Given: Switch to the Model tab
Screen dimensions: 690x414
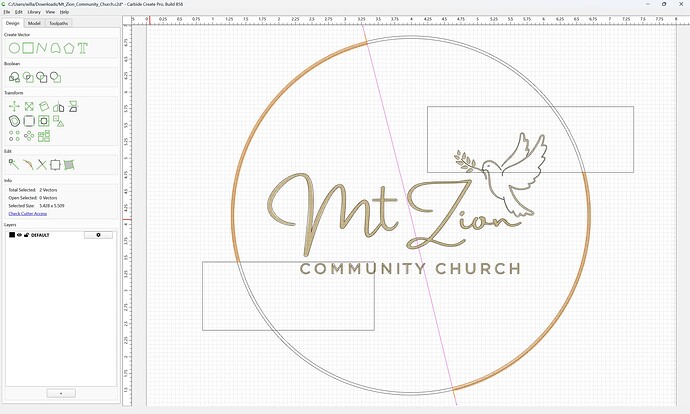Looking at the screenshot, I should point(34,23).
